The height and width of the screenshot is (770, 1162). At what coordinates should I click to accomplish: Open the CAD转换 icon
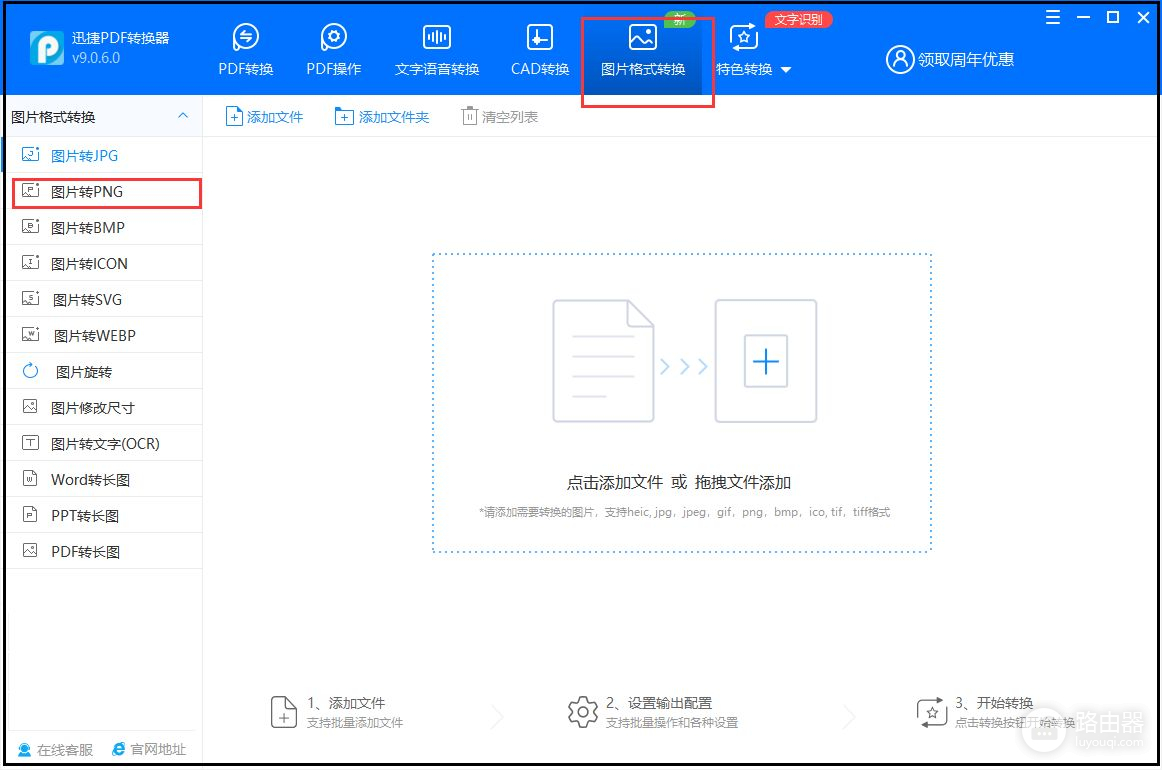(540, 38)
